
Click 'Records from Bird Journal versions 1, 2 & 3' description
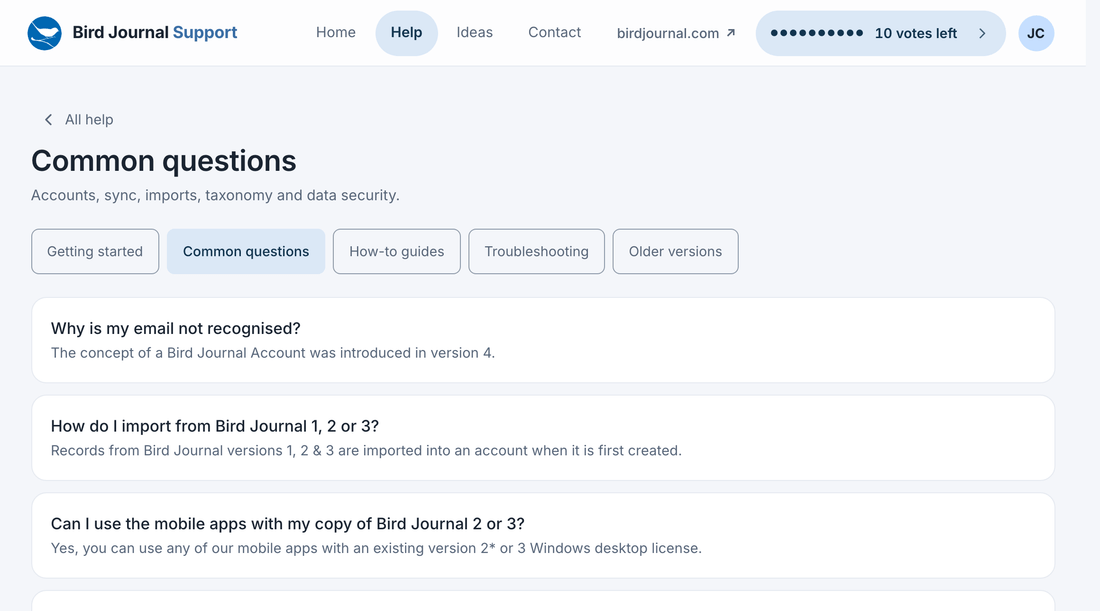pyautogui.click(x=366, y=450)
